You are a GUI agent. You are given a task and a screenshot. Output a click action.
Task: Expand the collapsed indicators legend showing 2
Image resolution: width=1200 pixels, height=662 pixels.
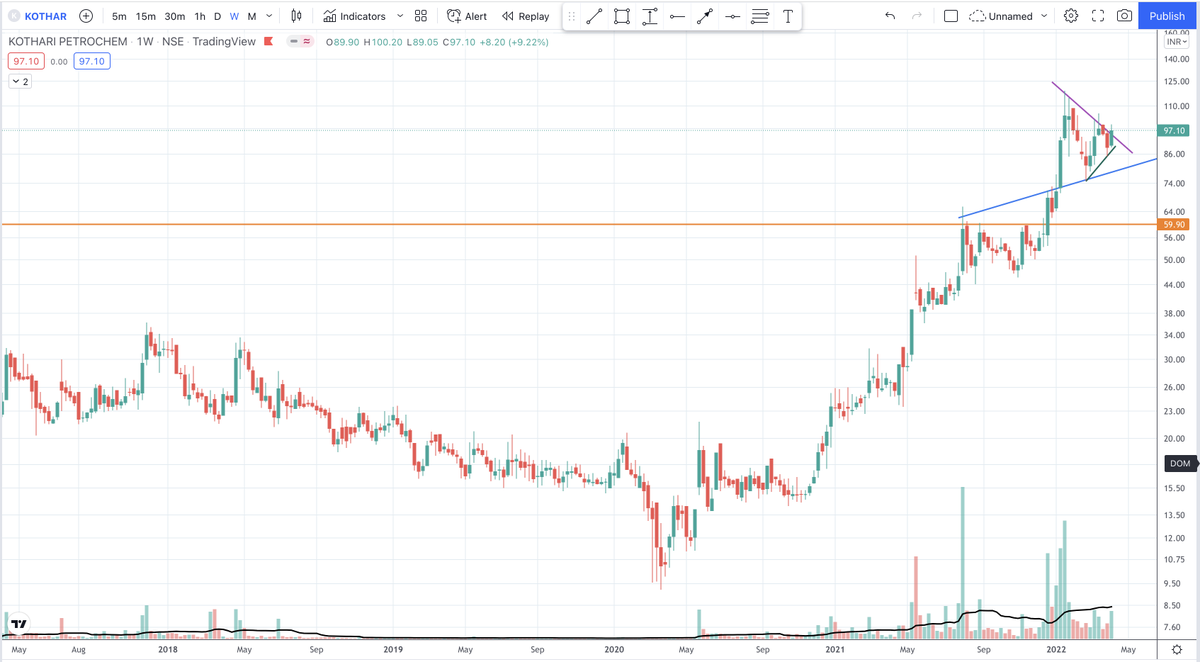20,82
